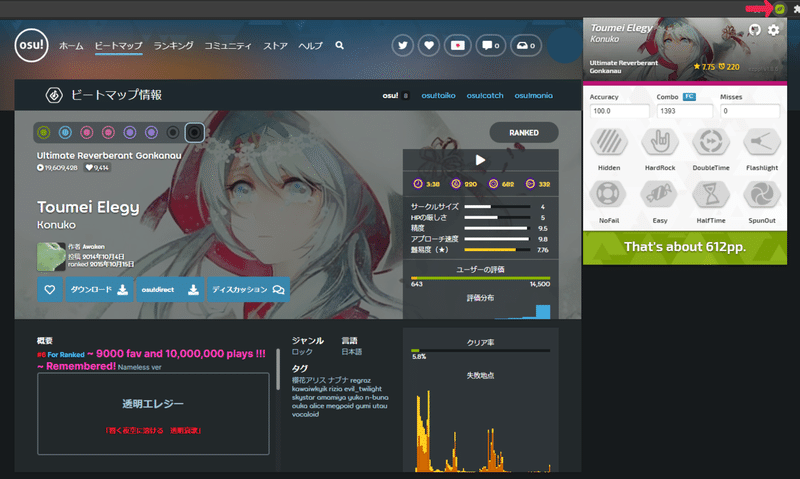The image size is (800, 479).
Task: Click the beatmap info compass icon
Action: click(x=54, y=95)
